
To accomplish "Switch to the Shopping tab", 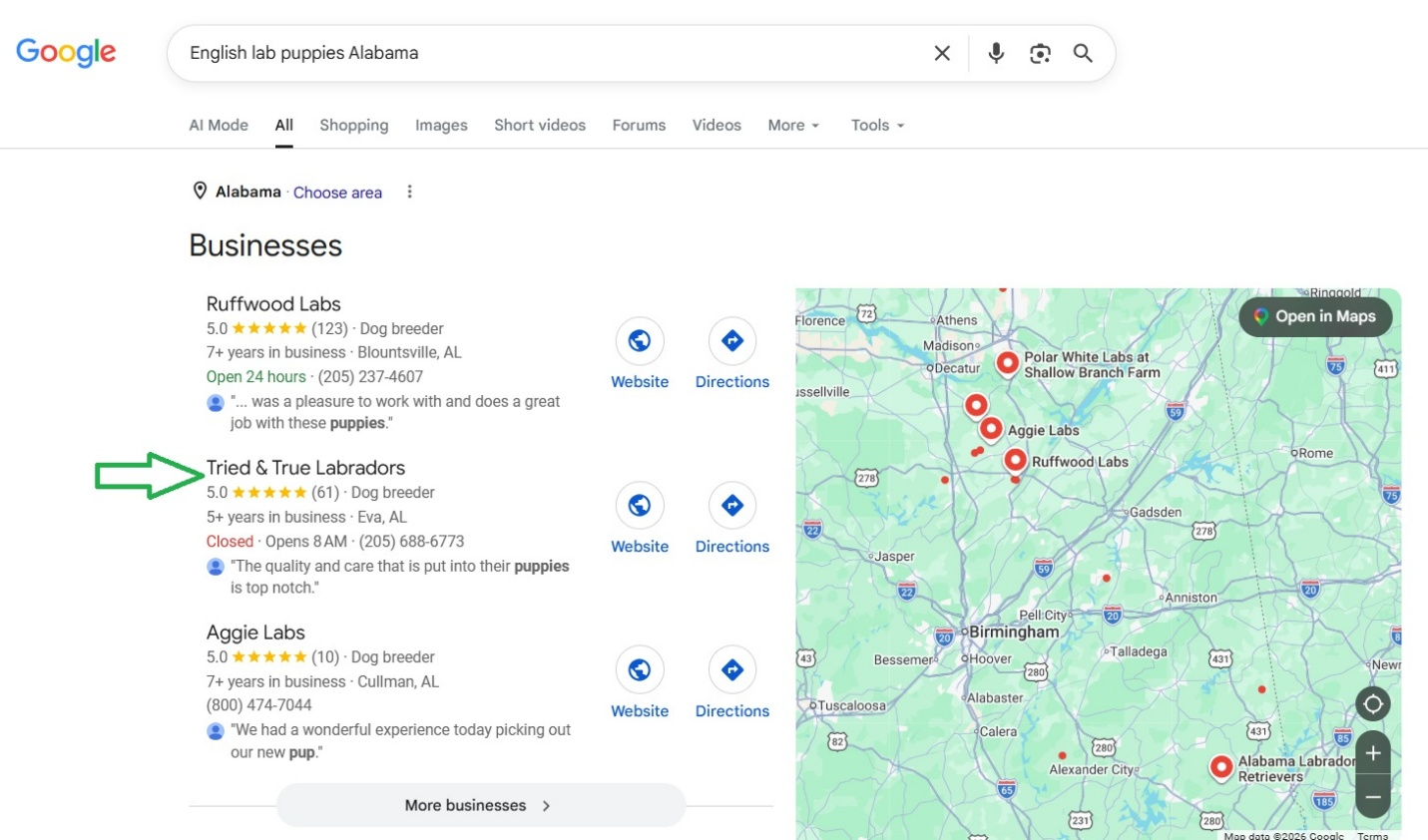I will coord(354,125).
